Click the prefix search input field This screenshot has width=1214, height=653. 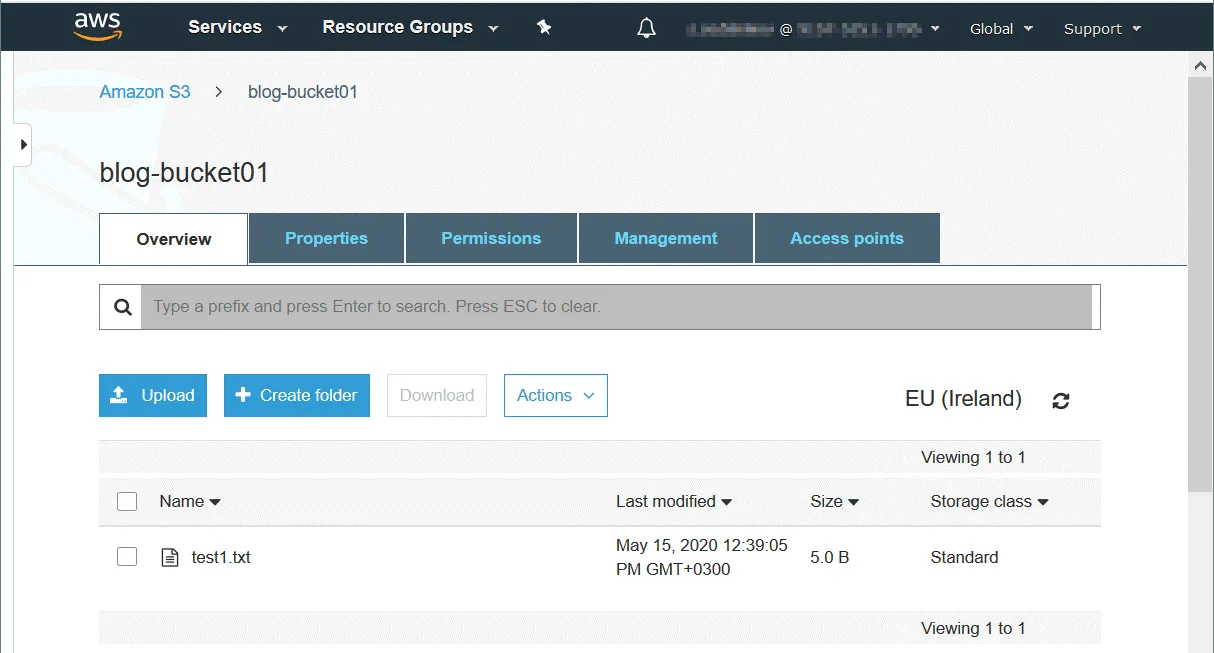coord(615,307)
